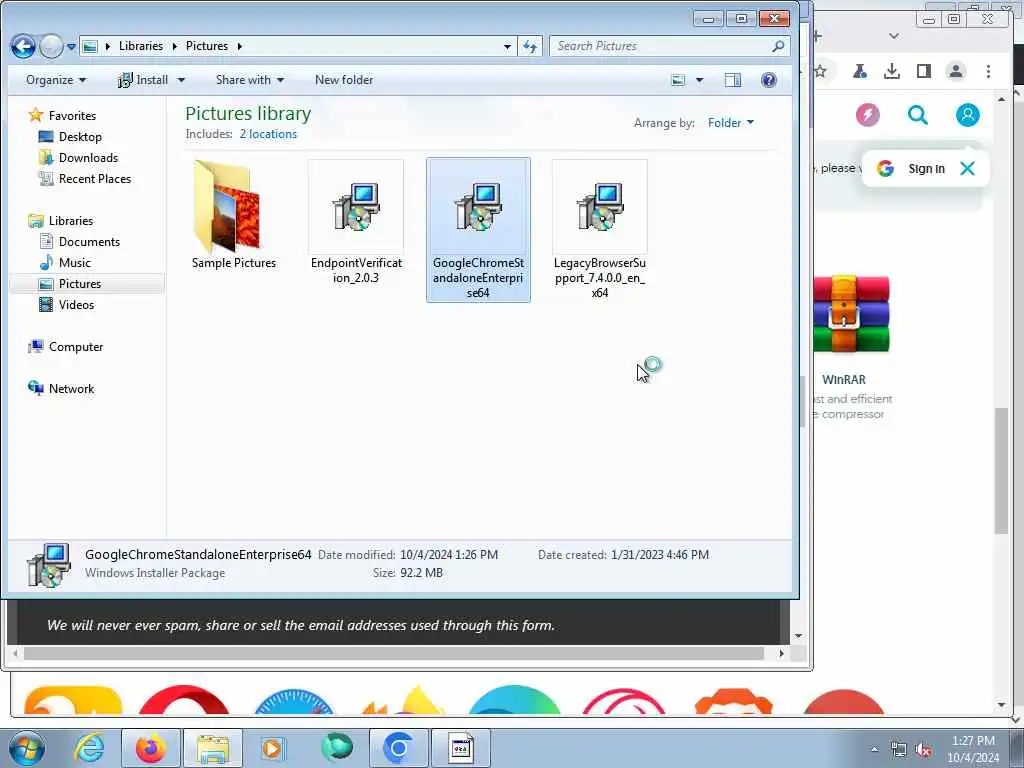
Task: Select Network in the navigation pane
Action: (x=61, y=389)
